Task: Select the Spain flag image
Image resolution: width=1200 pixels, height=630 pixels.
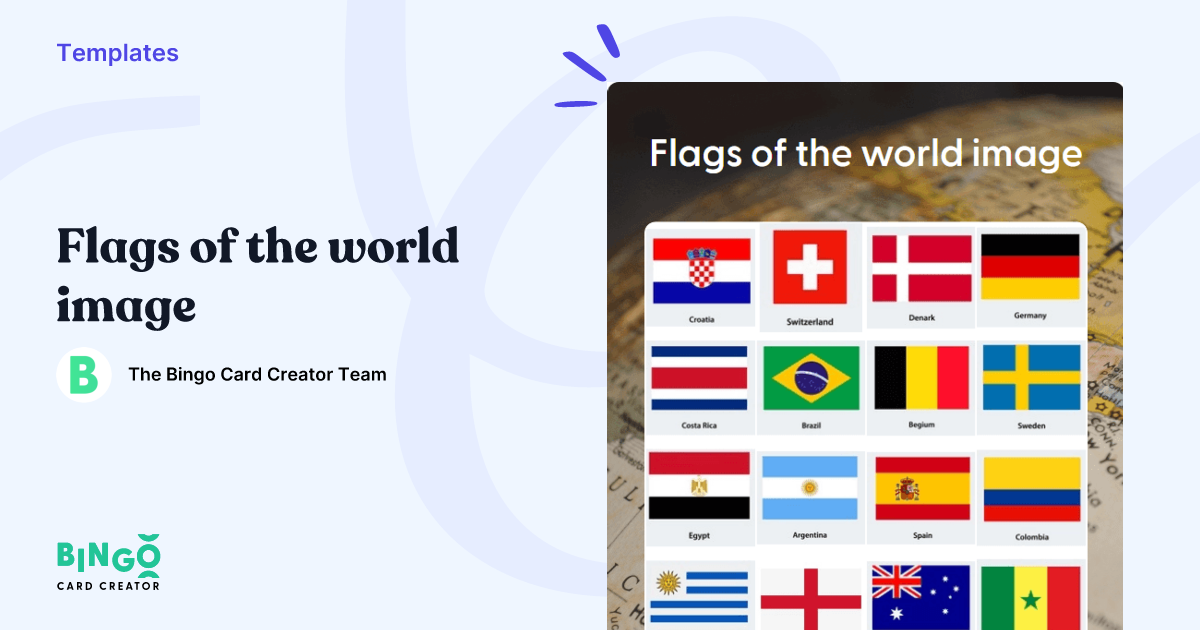Action: click(920, 489)
